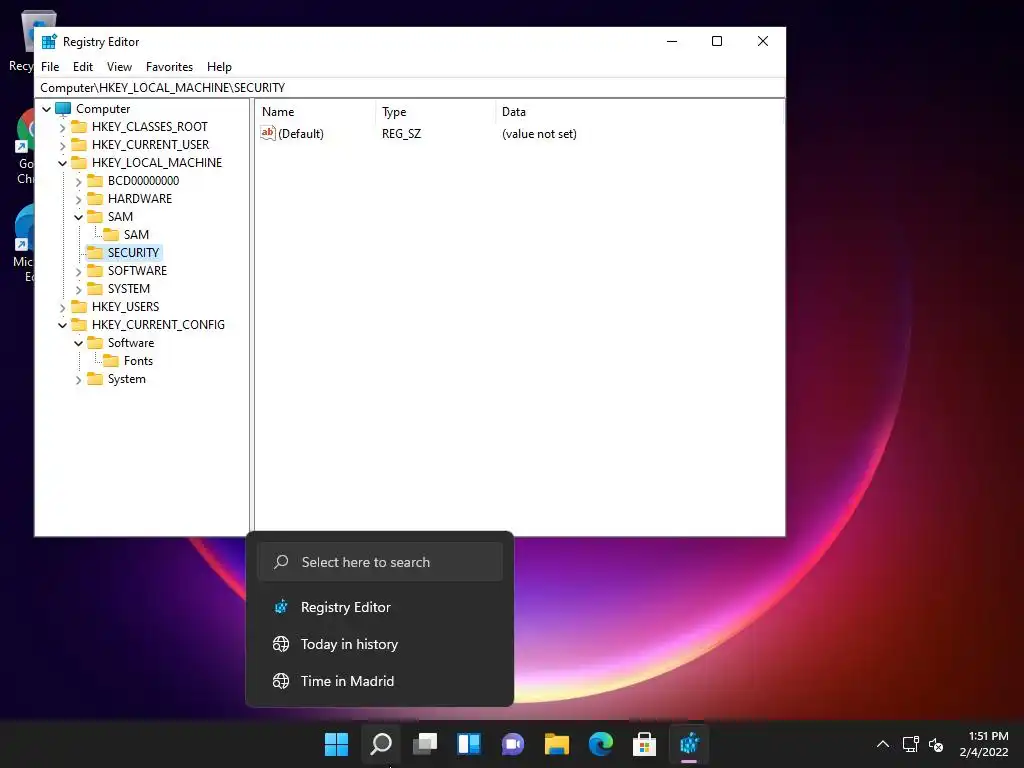The height and width of the screenshot is (768, 1024).
Task: Click the (Default) string value icon
Action: pyautogui.click(x=268, y=133)
